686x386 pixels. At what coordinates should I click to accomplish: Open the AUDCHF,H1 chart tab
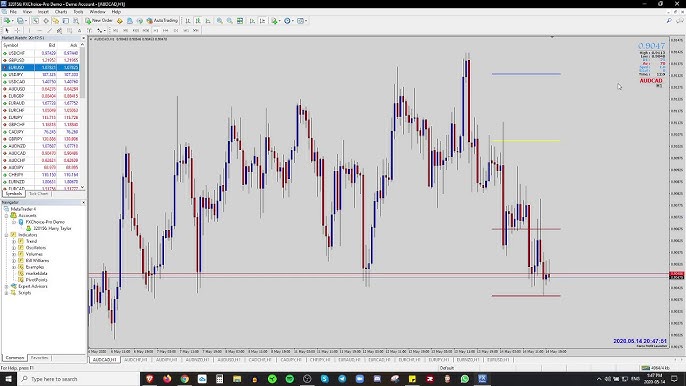tap(135, 360)
